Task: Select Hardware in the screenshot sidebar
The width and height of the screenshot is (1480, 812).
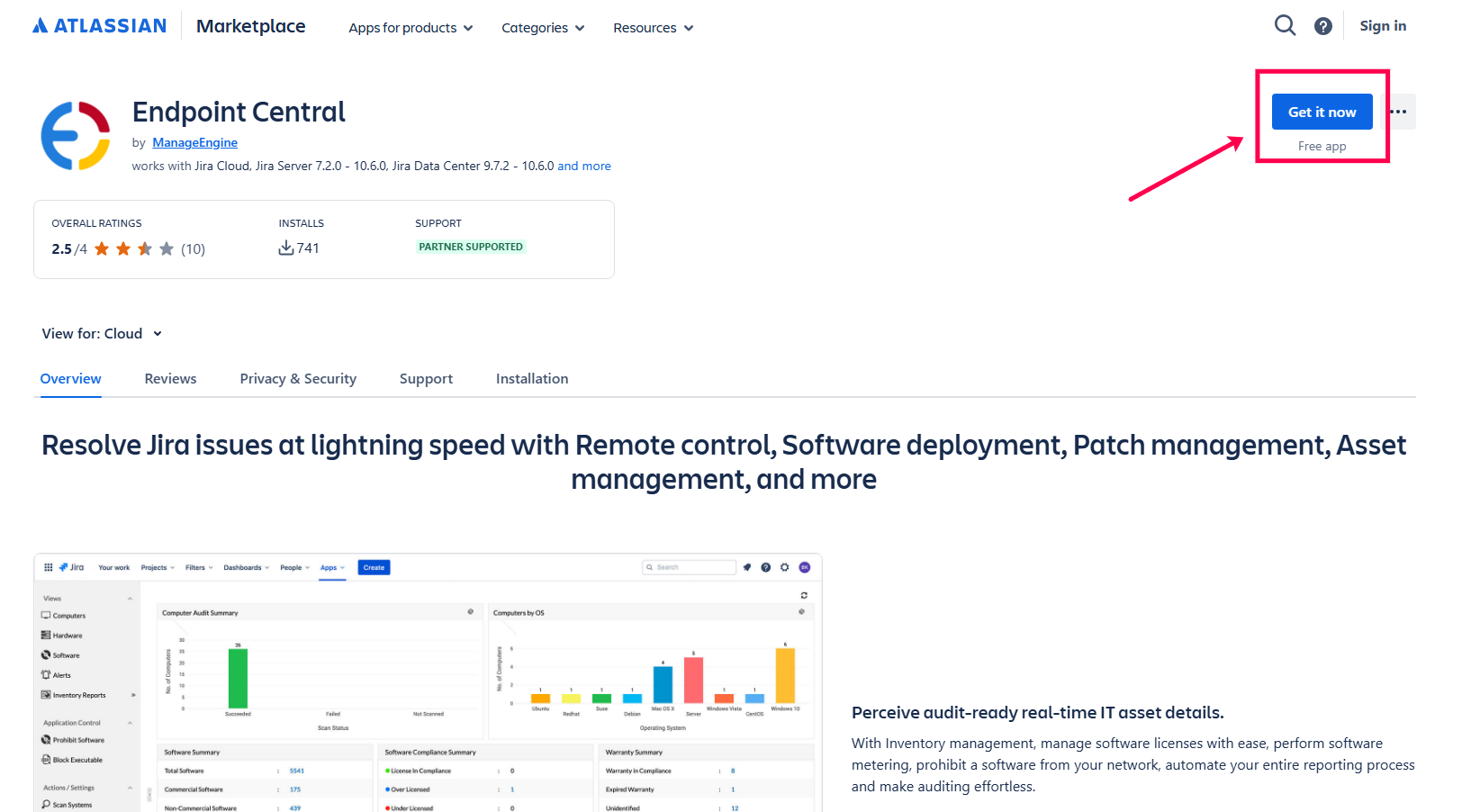Action: 61,636
